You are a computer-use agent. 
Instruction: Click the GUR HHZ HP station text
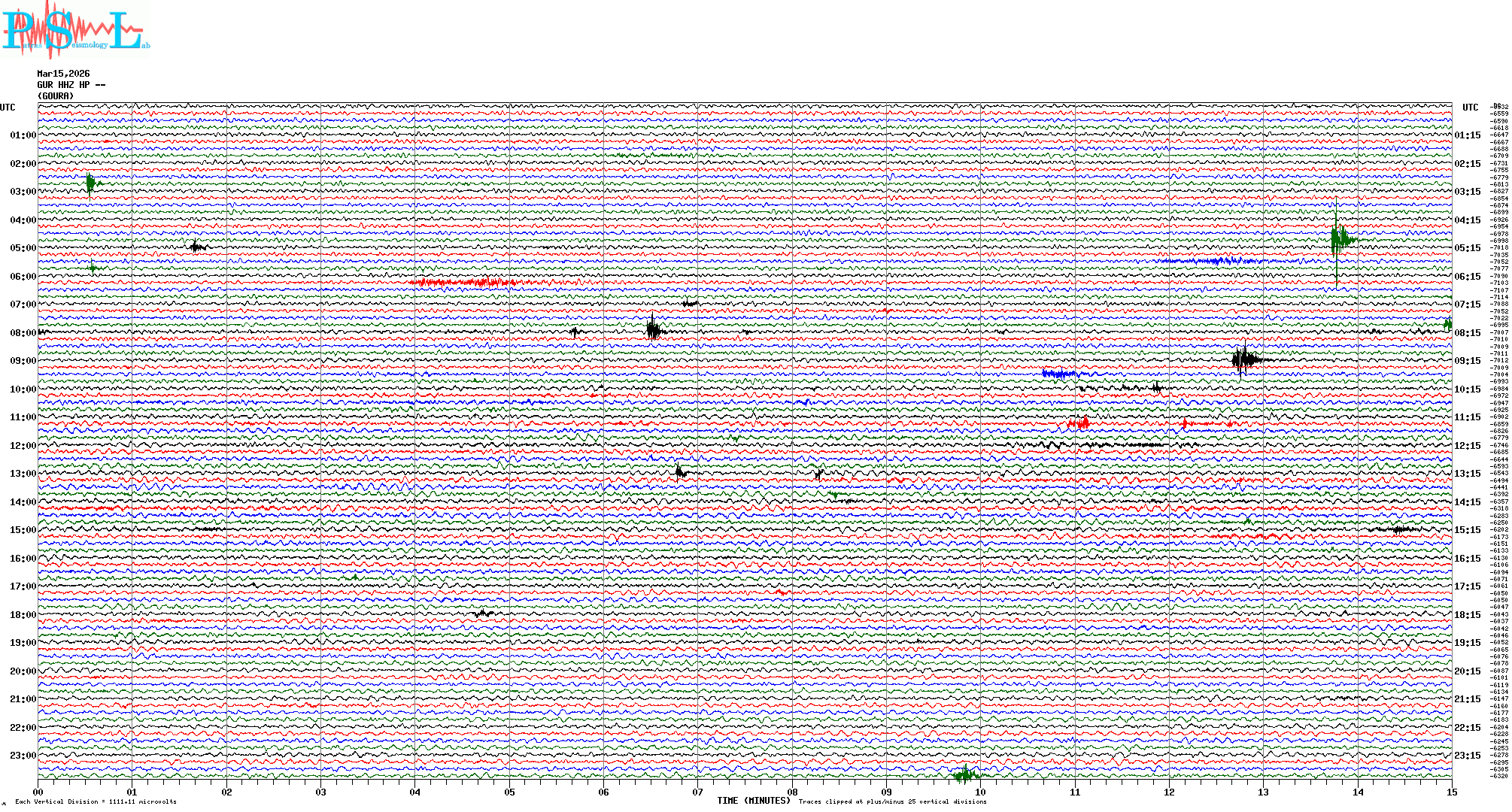coord(71,85)
